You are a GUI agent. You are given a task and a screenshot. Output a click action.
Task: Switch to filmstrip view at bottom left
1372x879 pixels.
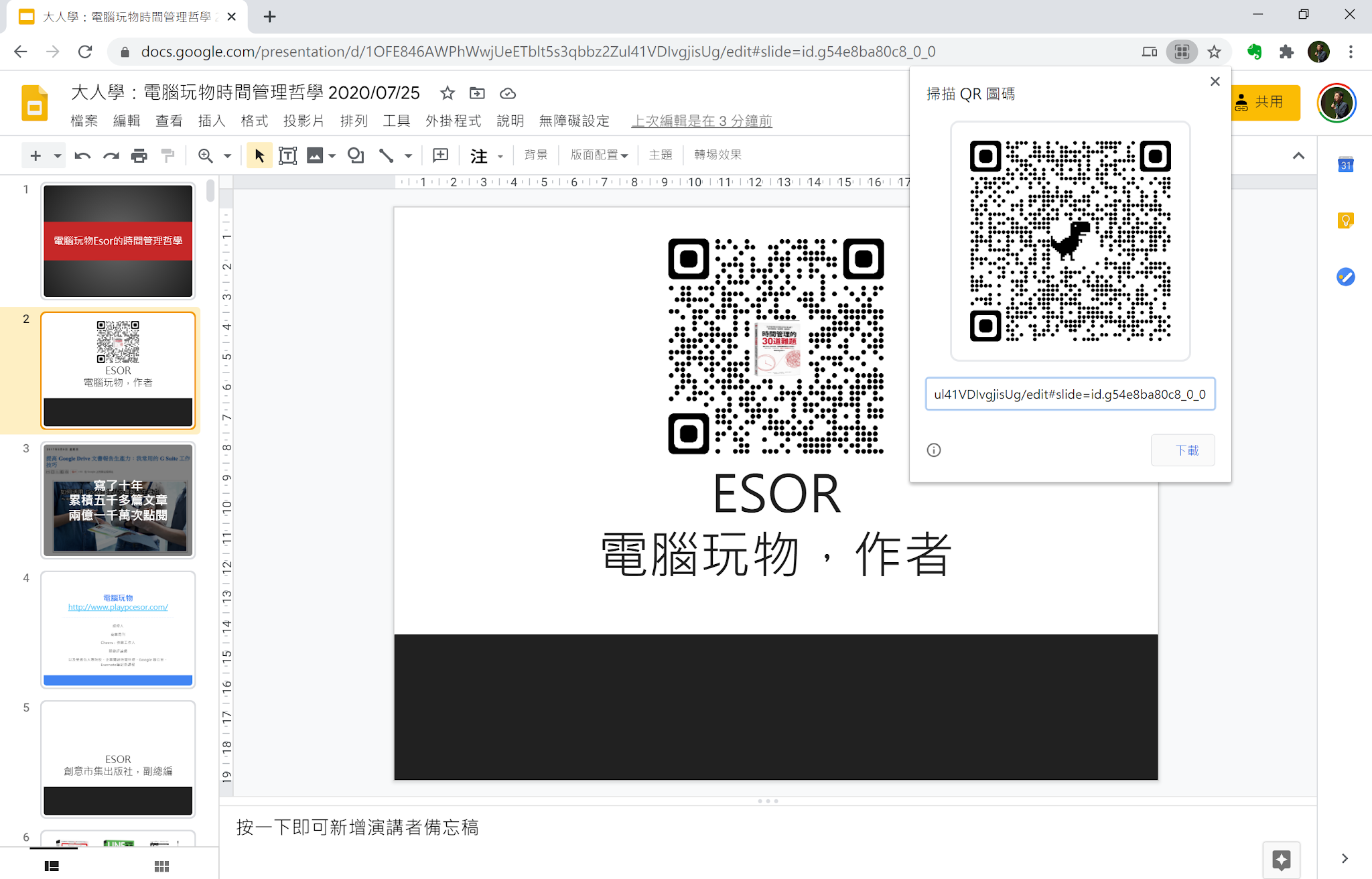coord(52,866)
